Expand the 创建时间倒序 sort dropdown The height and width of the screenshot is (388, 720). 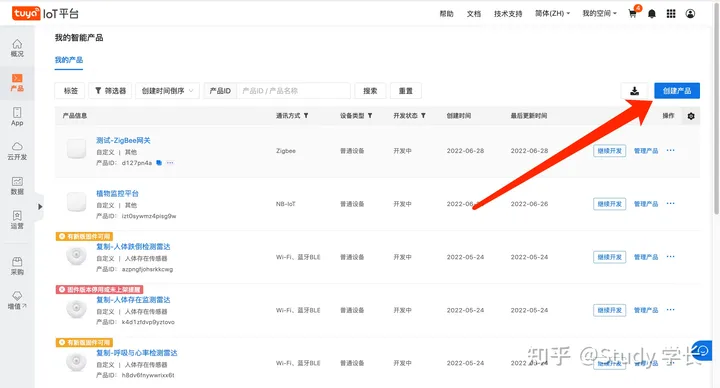tap(167, 91)
